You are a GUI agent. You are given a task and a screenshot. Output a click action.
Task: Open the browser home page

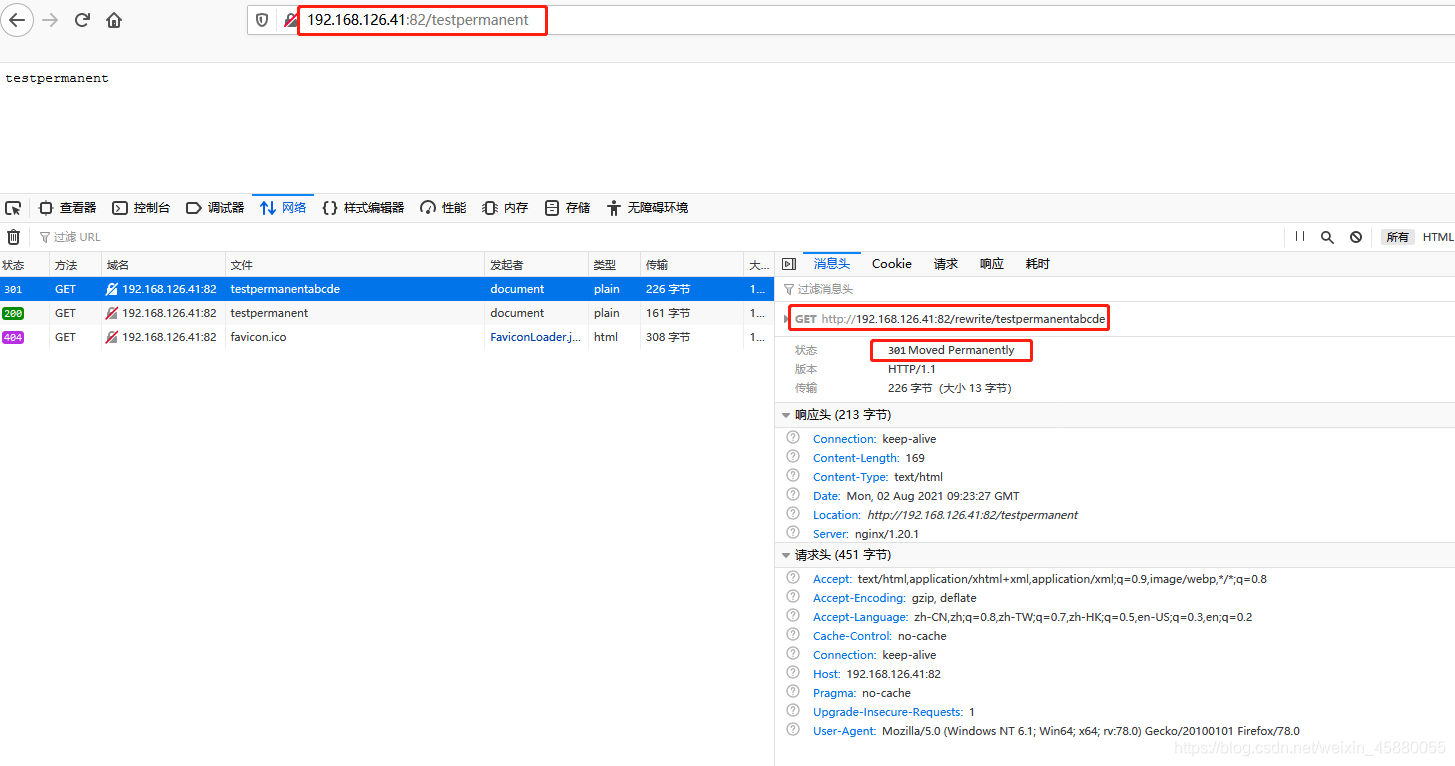pyautogui.click(x=114, y=19)
